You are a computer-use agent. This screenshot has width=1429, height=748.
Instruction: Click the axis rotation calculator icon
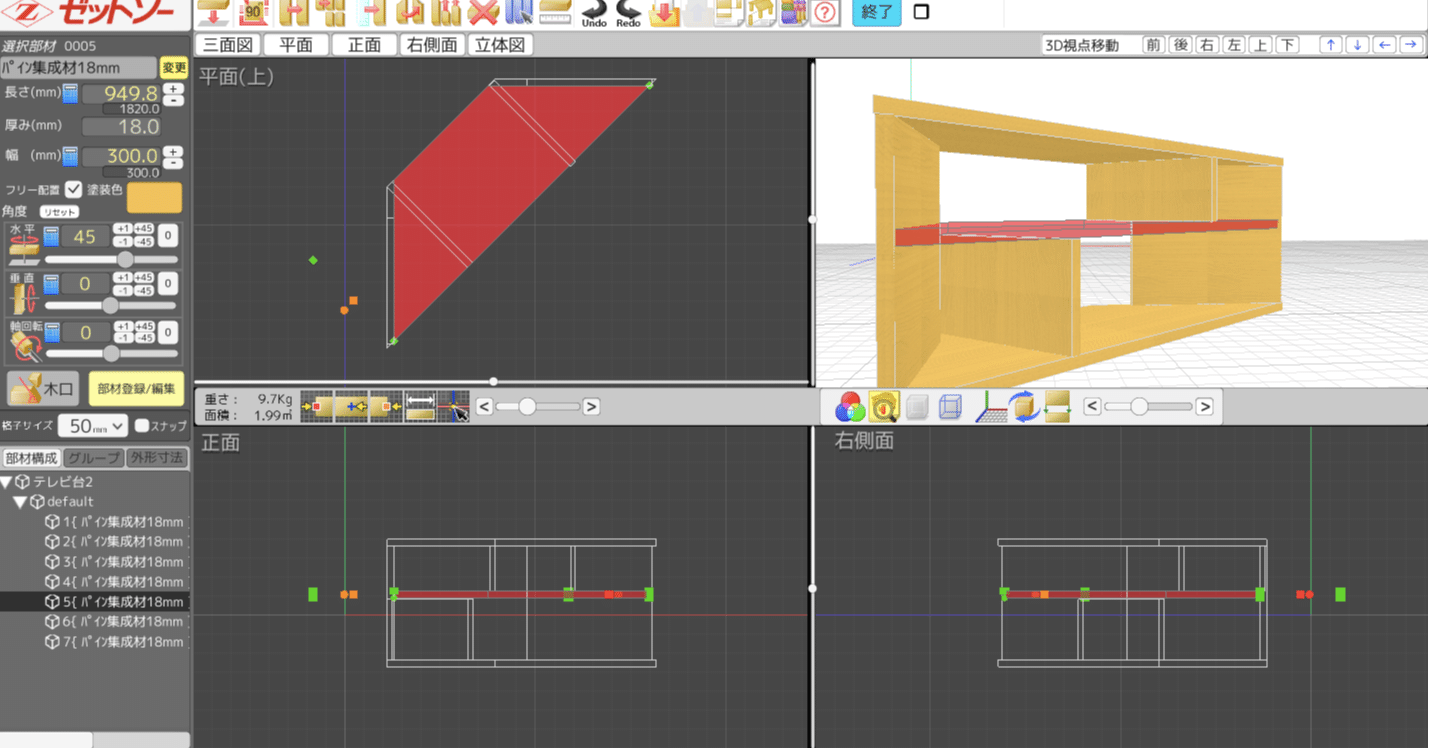point(51,332)
